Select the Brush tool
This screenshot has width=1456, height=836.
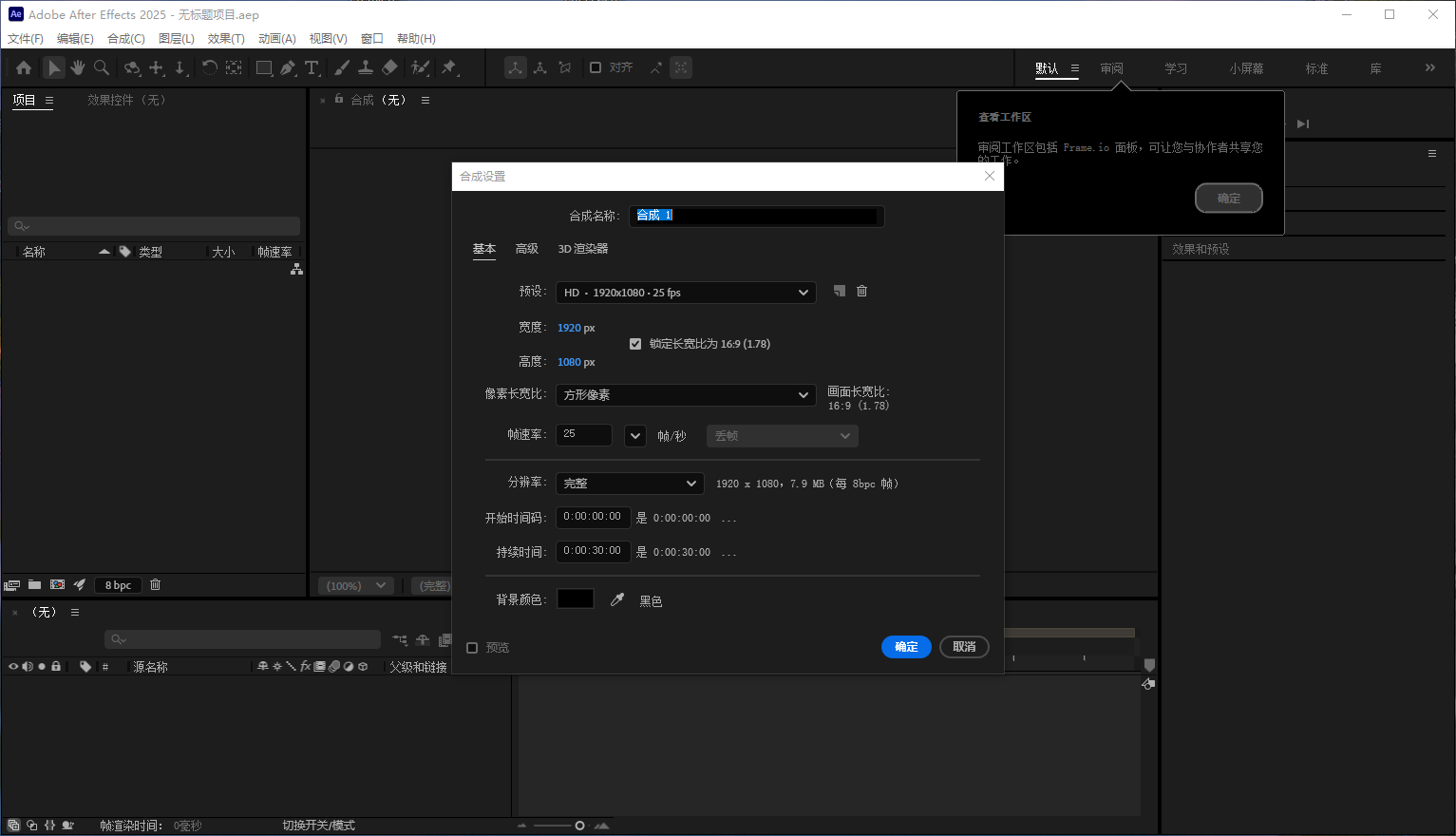point(342,67)
